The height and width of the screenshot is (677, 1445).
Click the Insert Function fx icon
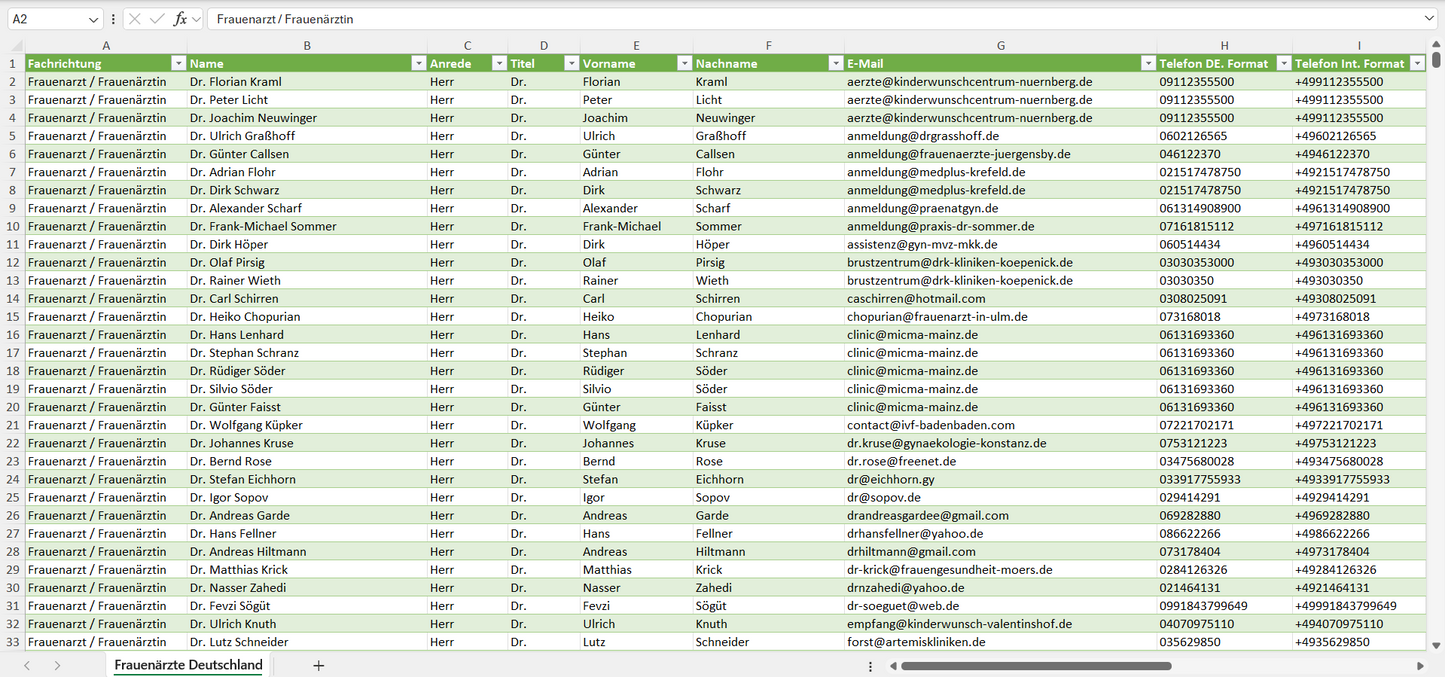click(180, 19)
